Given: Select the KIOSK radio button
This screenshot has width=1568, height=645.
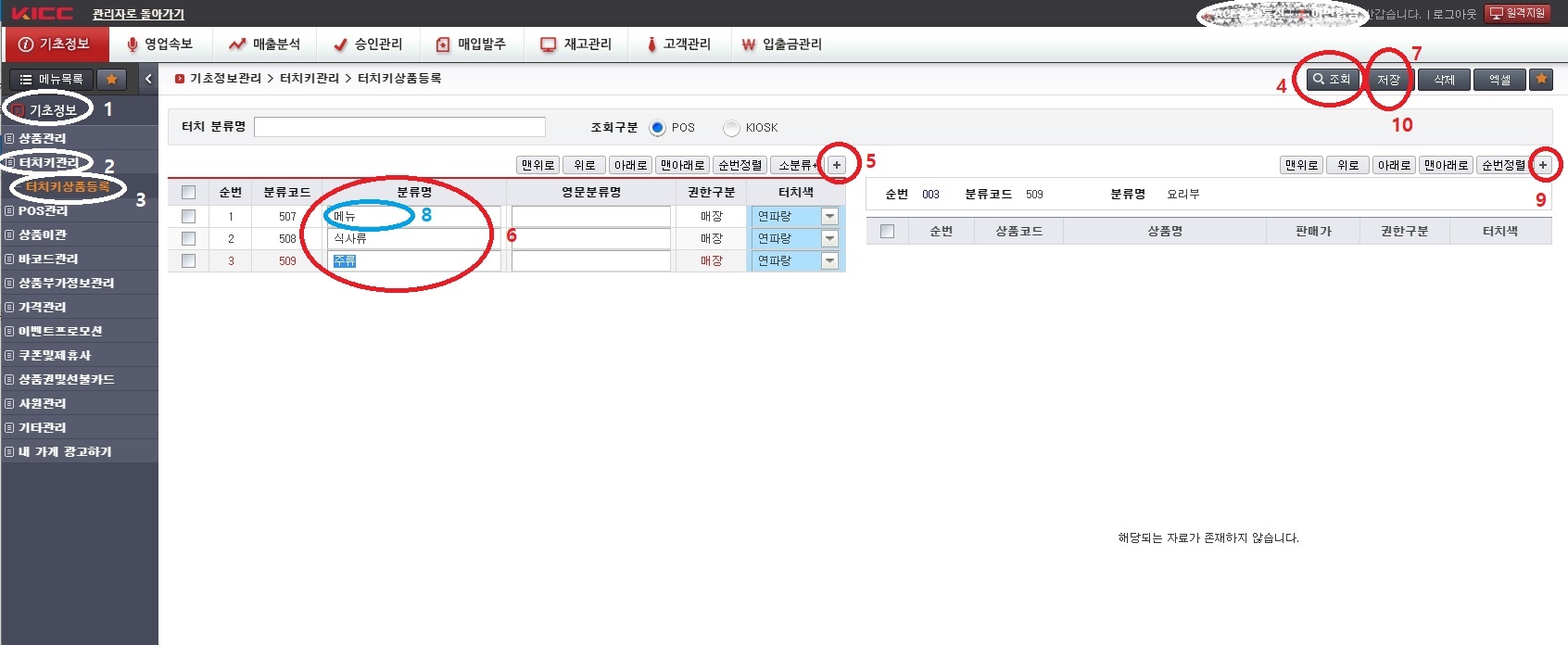Looking at the screenshot, I should (x=731, y=128).
